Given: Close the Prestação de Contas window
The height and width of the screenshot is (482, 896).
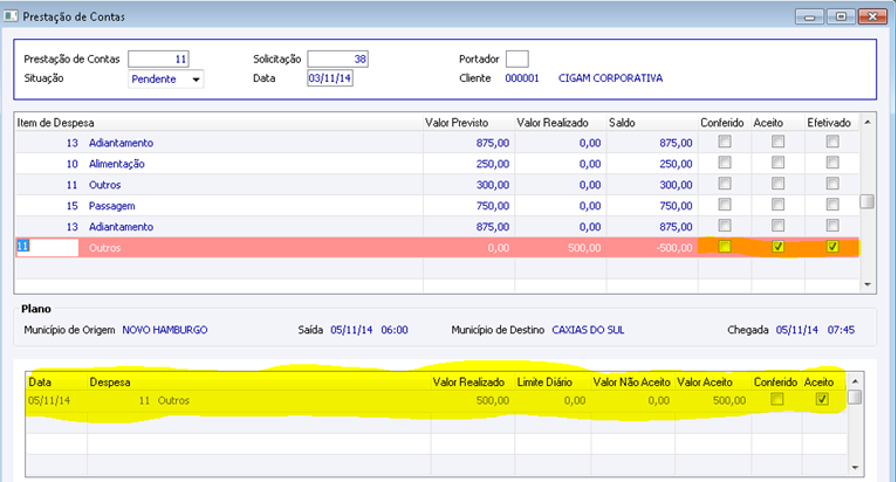Looking at the screenshot, I should [873, 15].
